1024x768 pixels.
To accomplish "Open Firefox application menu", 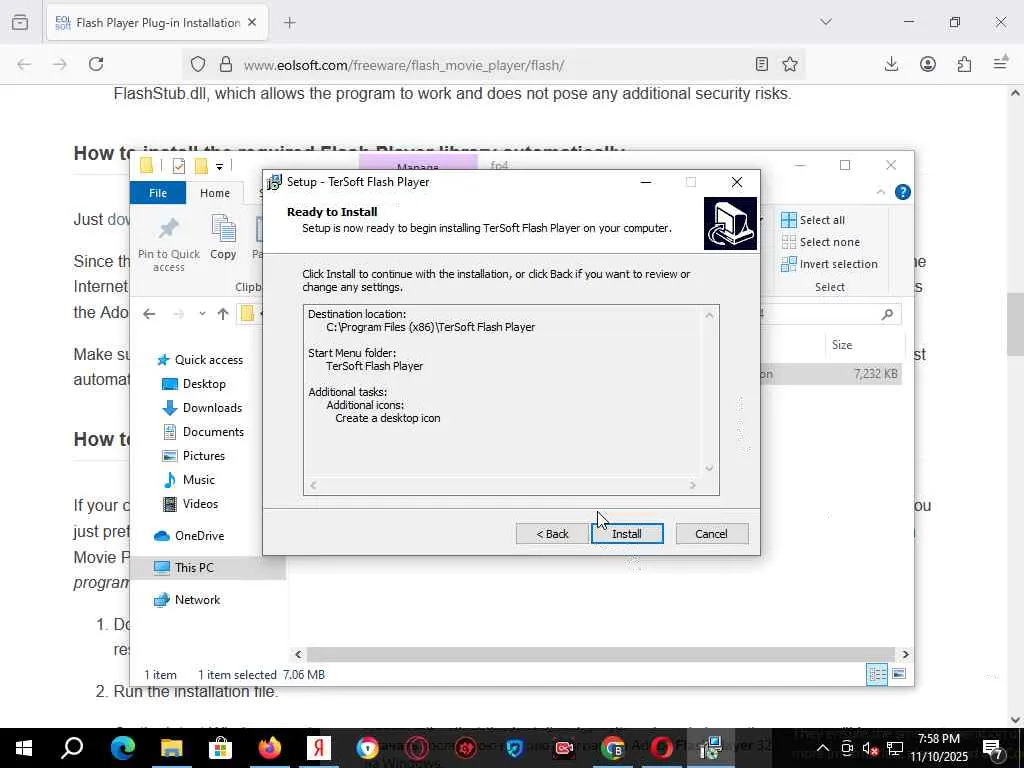I will click(1000, 64).
